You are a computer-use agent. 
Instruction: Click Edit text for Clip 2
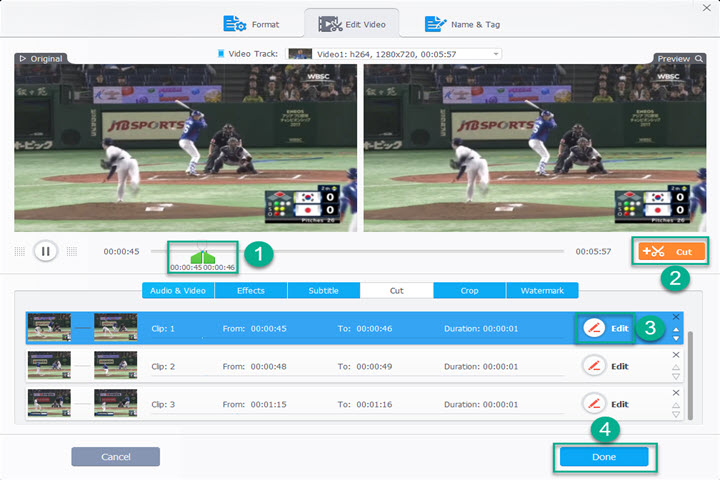click(619, 366)
